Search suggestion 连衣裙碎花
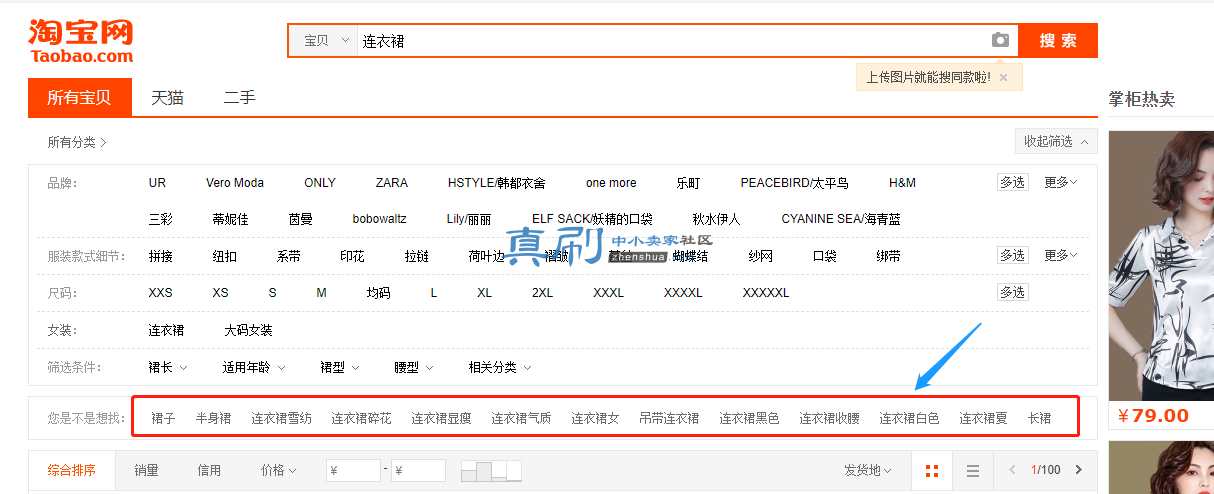1214x494 pixels. coord(361,418)
